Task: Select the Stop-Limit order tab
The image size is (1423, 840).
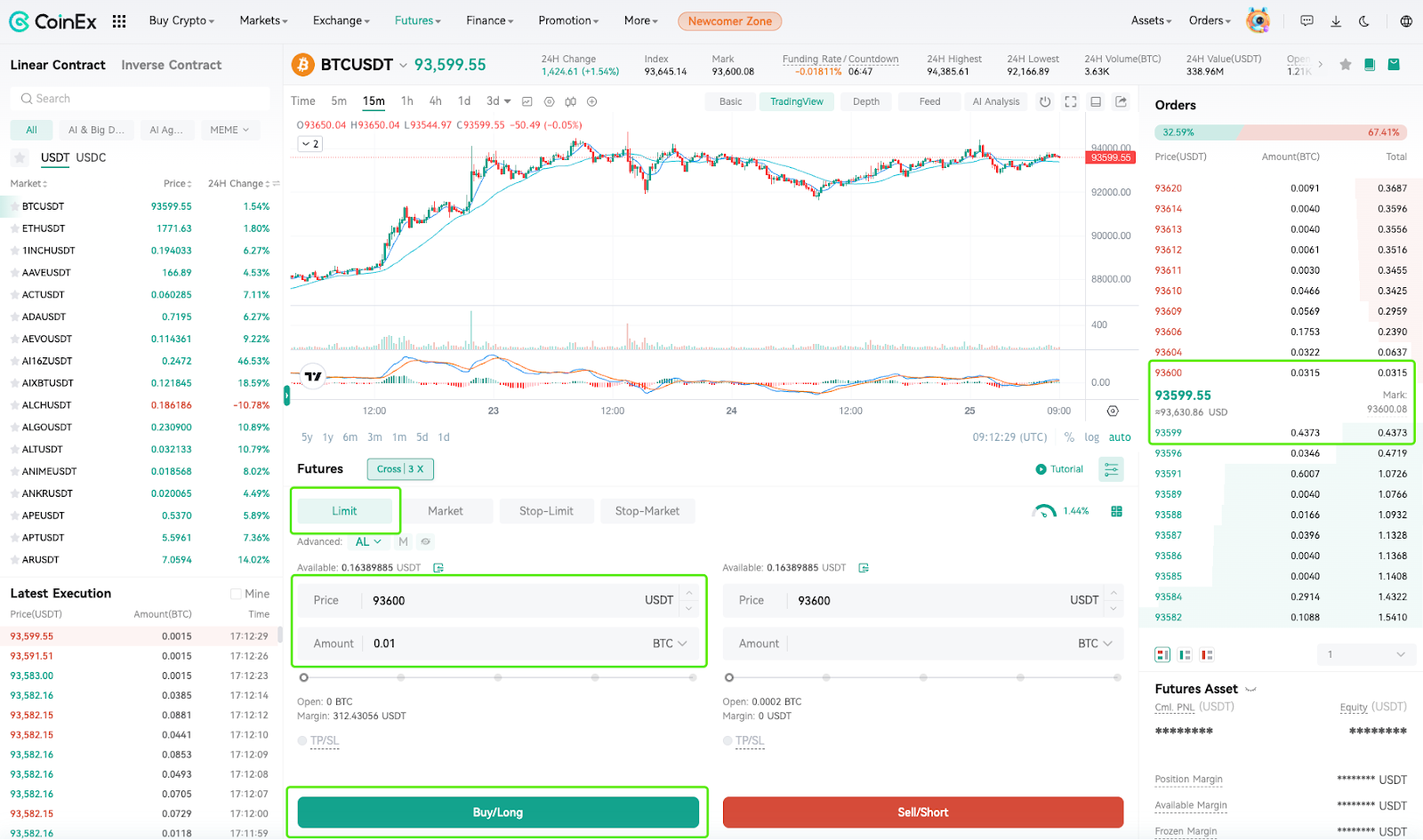Action: tap(546, 511)
